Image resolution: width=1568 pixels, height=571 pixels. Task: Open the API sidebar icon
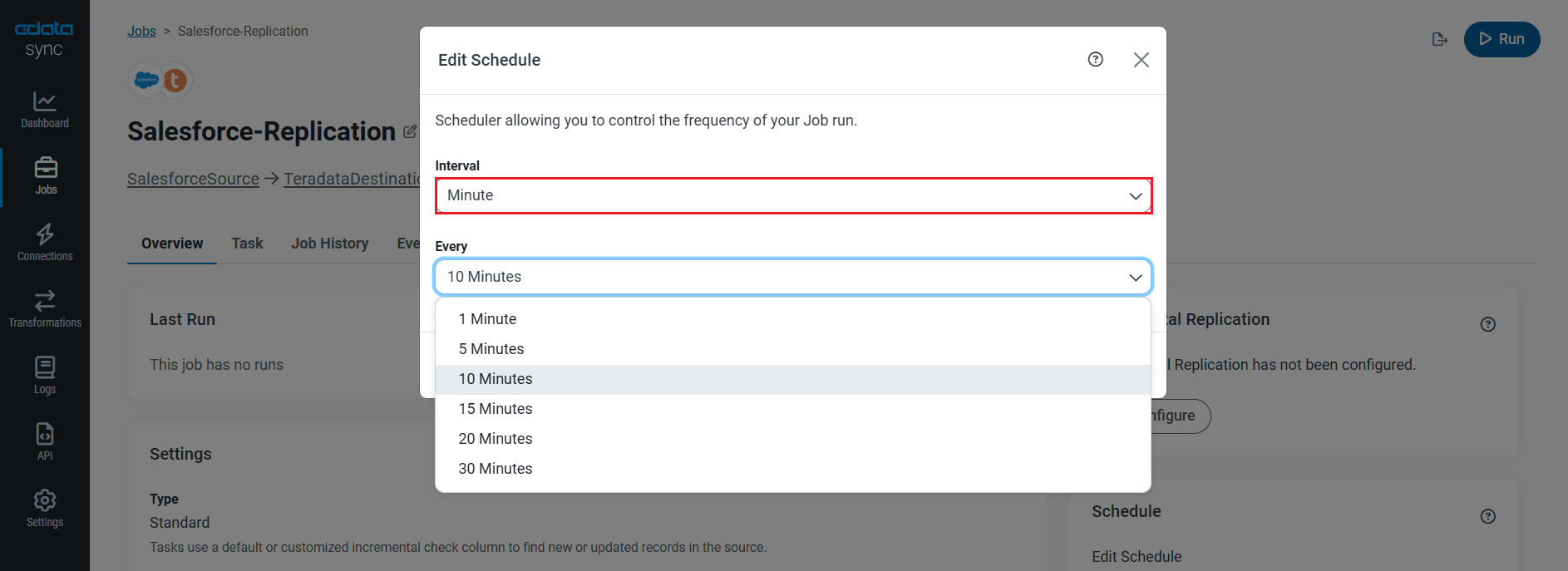[x=45, y=441]
